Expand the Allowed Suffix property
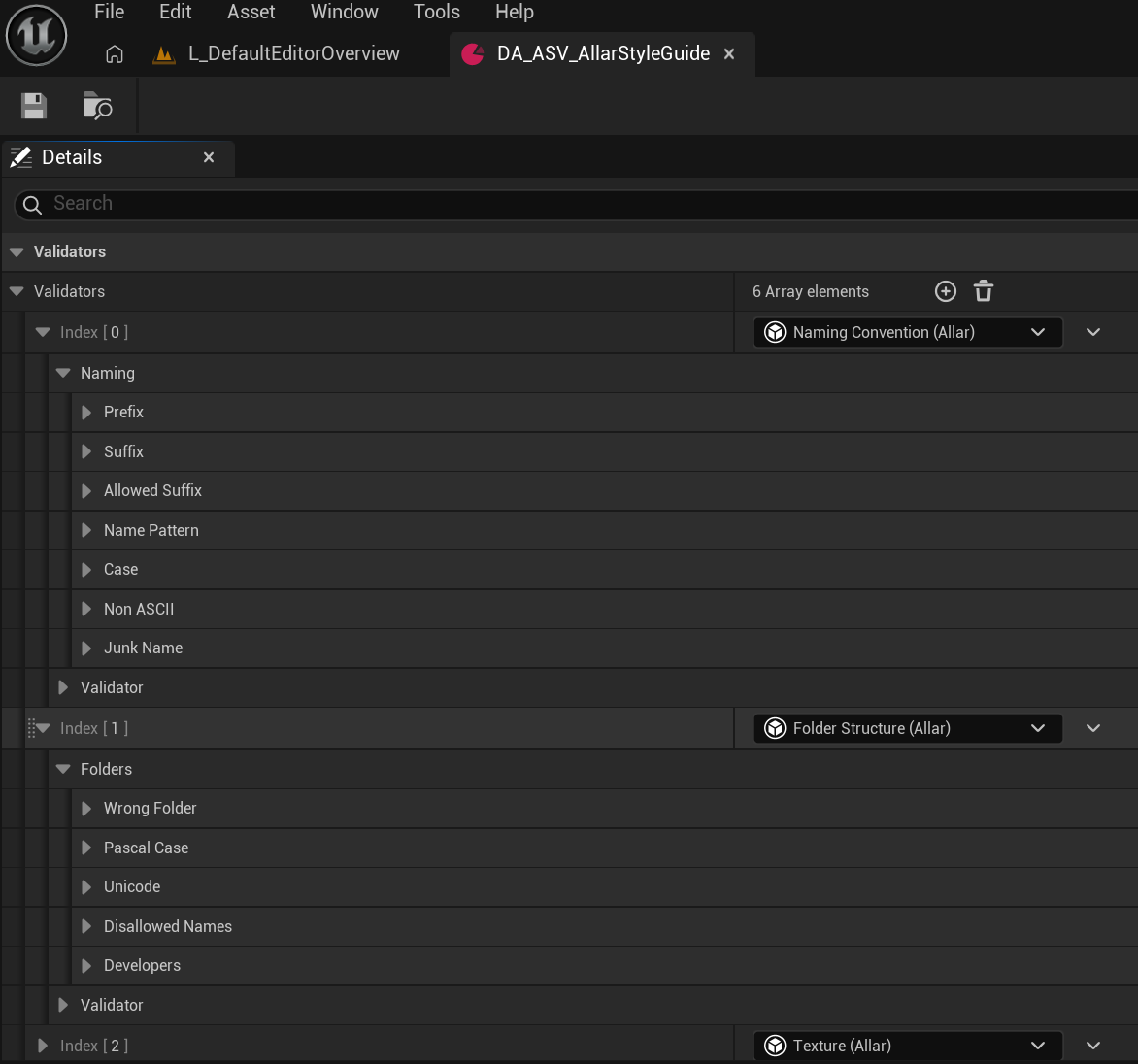Image resolution: width=1138 pixels, height=1064 pixels. coord(86,490)
